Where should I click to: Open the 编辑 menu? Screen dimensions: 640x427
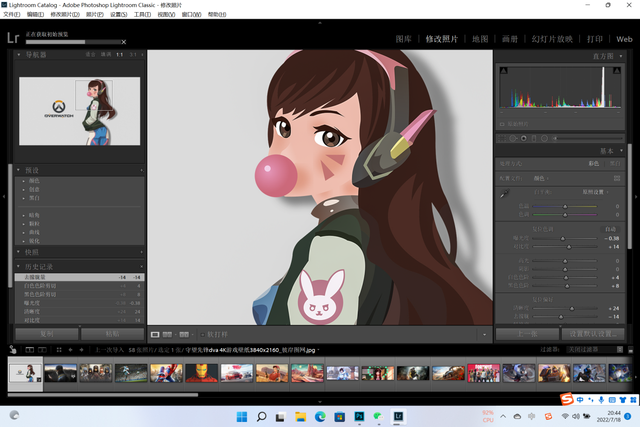pos(35,14)
